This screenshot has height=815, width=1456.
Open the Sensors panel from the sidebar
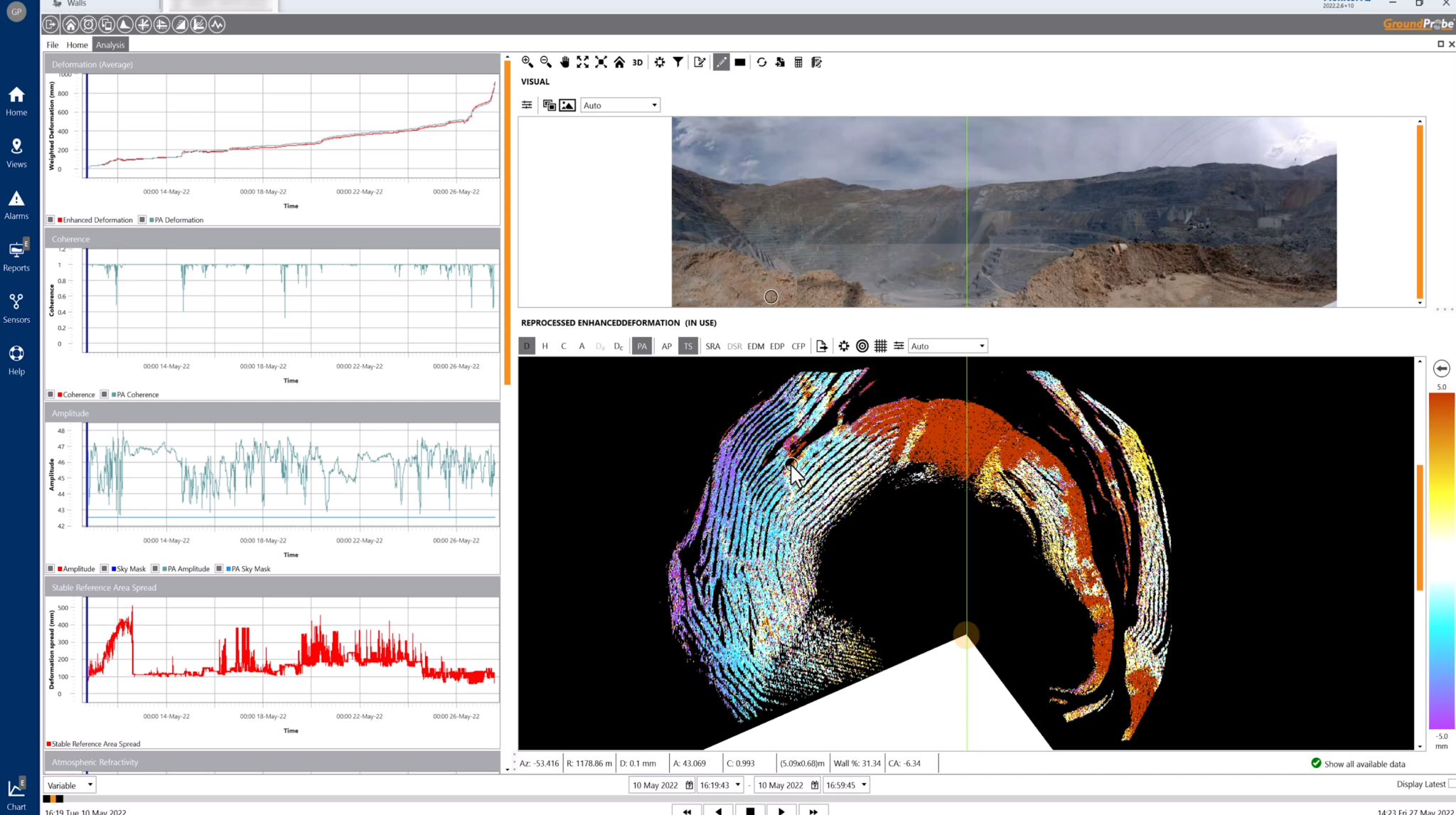pos(16,307)
